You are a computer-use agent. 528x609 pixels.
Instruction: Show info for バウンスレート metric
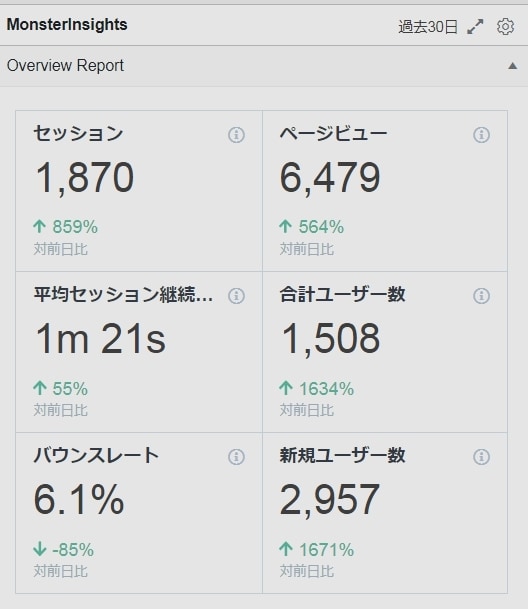pos(236,457)
